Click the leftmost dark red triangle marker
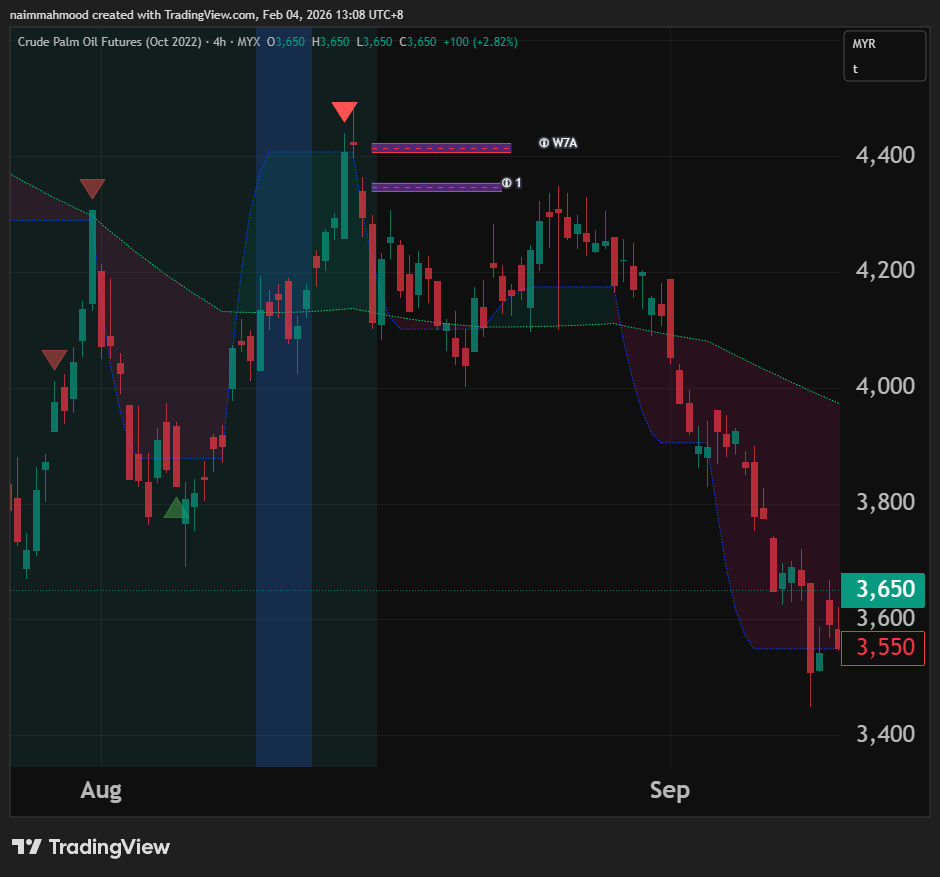 click(x=54, y=359)
